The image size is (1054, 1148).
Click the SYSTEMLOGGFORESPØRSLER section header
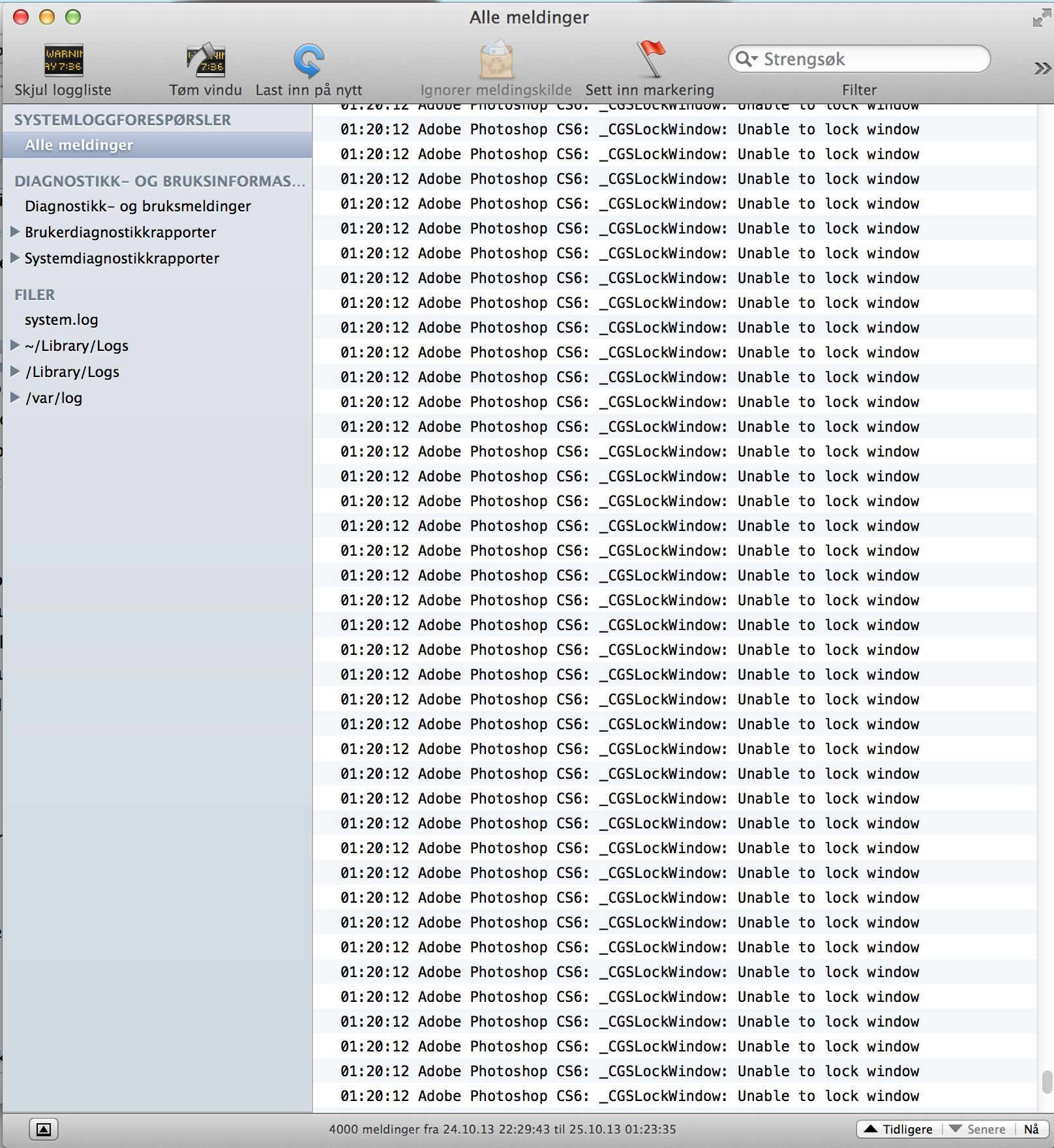click(123, 120)
